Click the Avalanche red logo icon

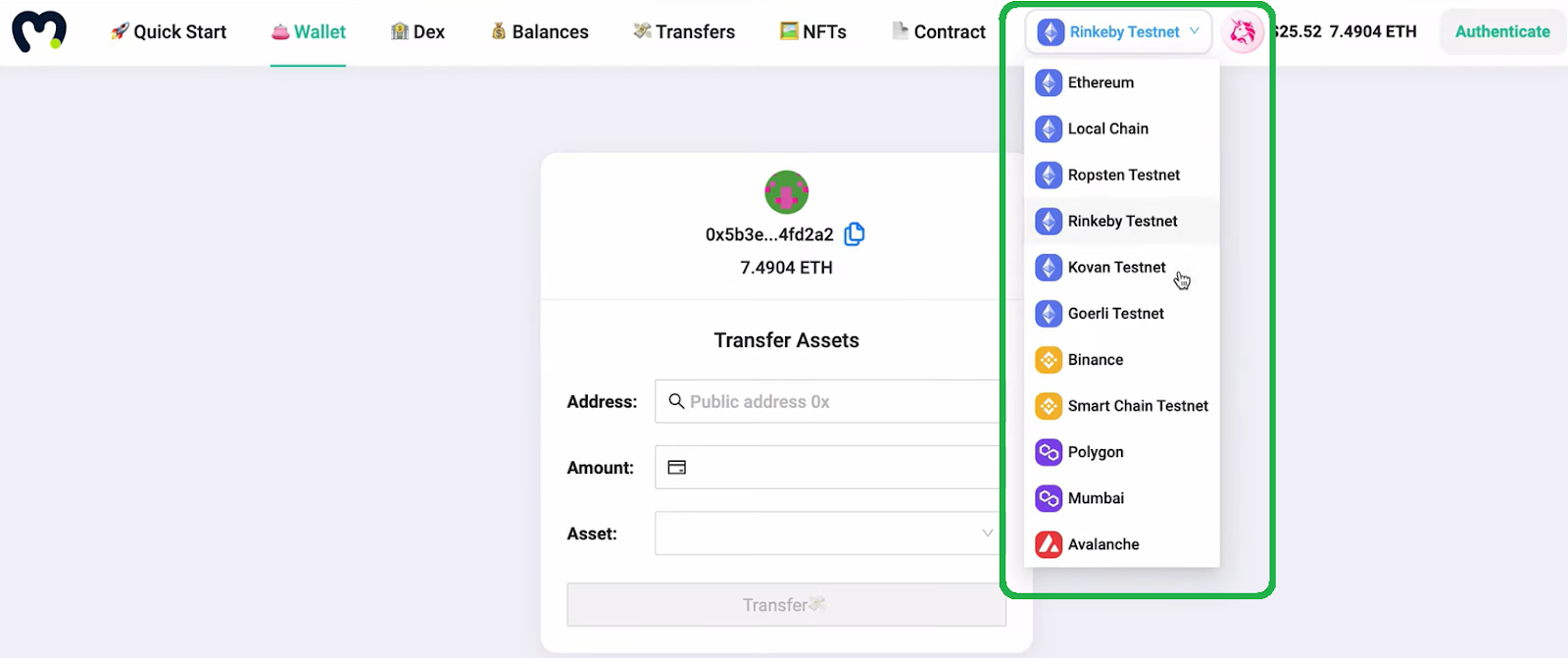point(1049,544)
